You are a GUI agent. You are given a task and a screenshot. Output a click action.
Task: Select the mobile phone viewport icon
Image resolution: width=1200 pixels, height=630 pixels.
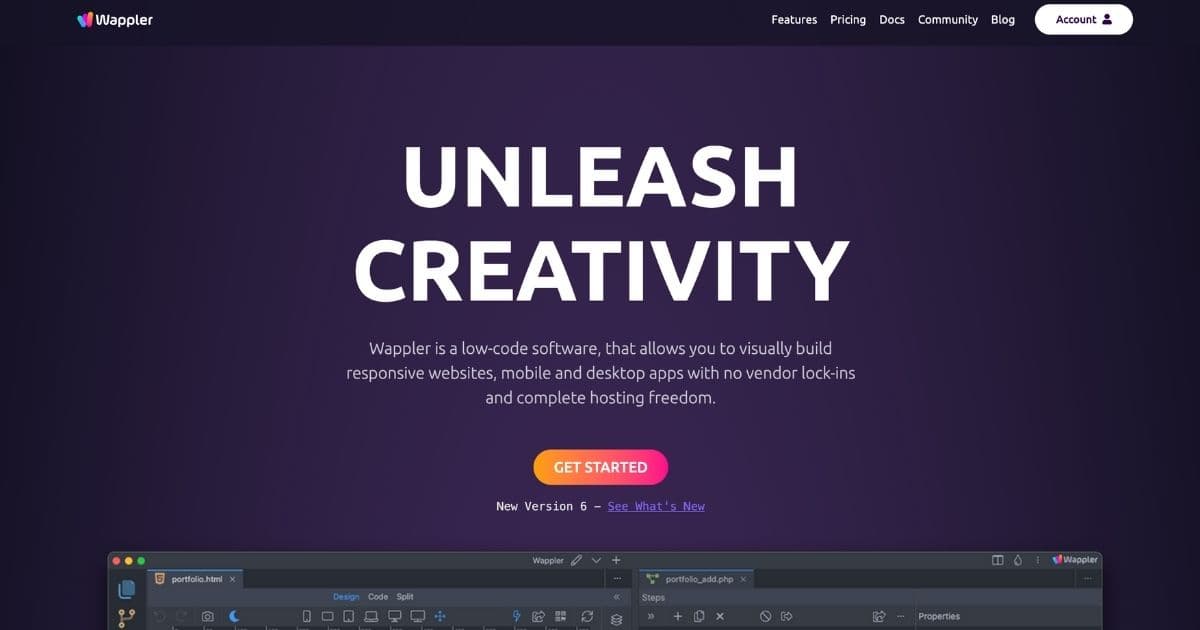[307, 617]
